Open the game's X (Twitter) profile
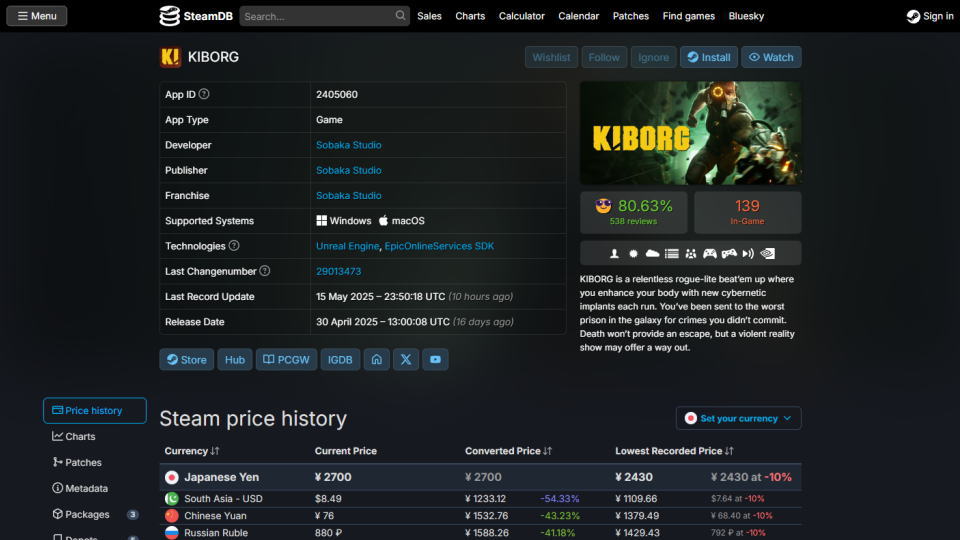The width and height of the screenshot is (960, 540). [406, 359]
